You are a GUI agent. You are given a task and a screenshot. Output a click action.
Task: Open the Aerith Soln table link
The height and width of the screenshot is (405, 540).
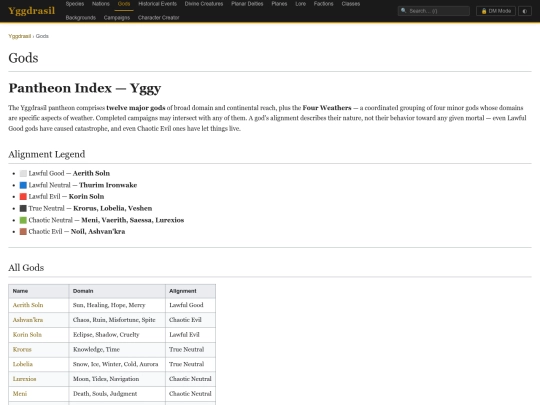coord(28,305)
